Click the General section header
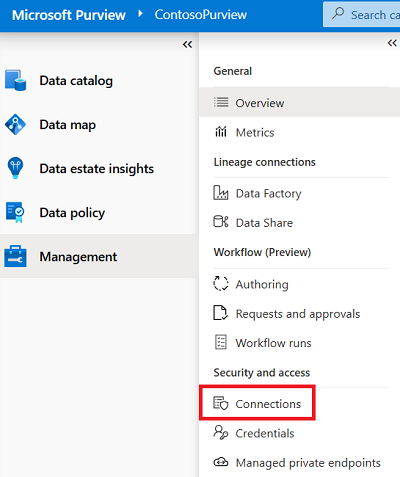This screenshot has height=477, width=400. tap(233, 71)
